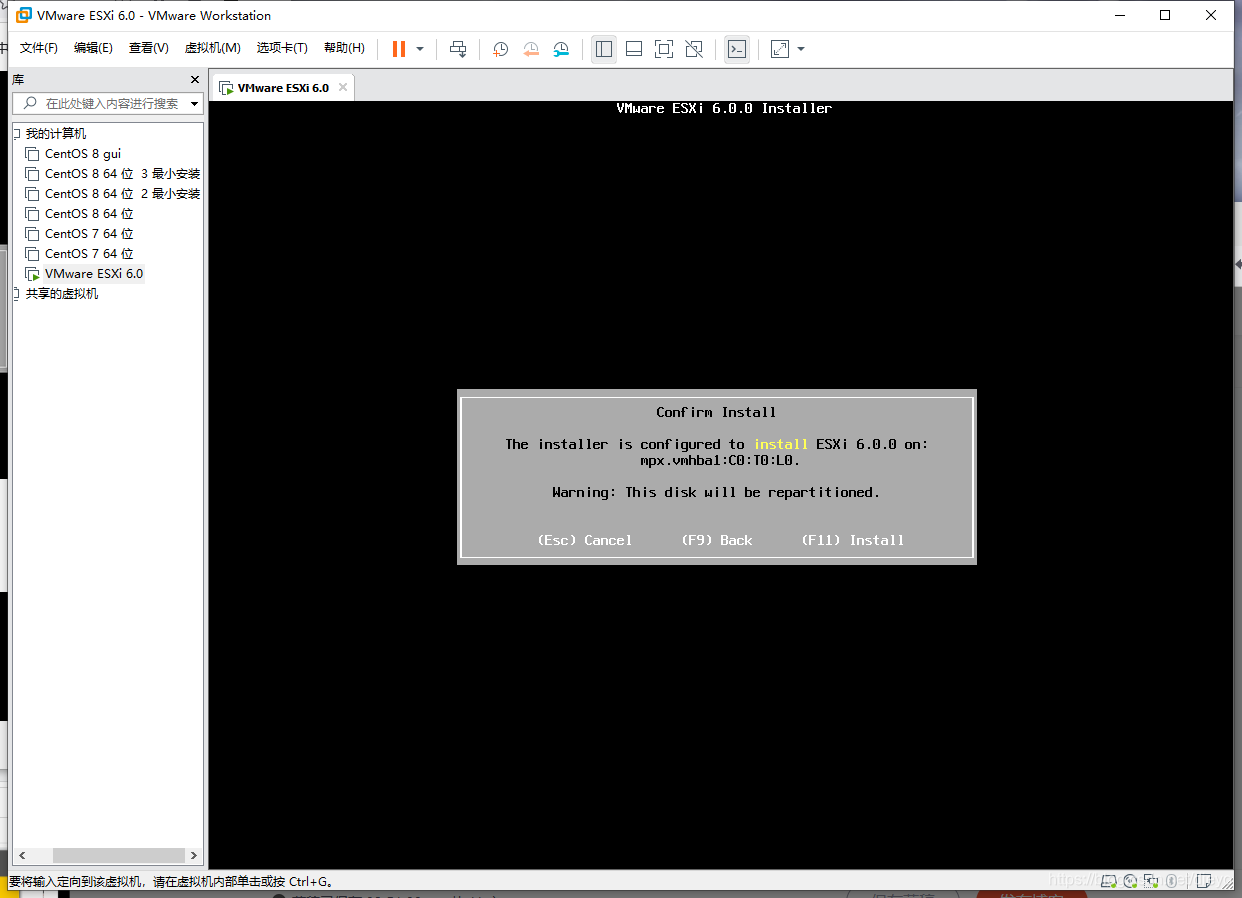Take a snapshot of this virtual machine

coord(501,48)
